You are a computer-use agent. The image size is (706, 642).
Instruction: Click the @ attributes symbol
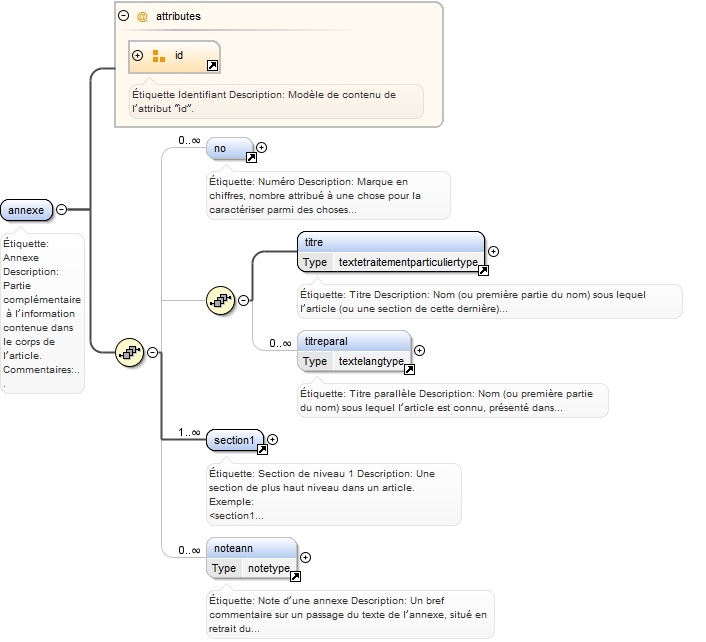[142, 17]
